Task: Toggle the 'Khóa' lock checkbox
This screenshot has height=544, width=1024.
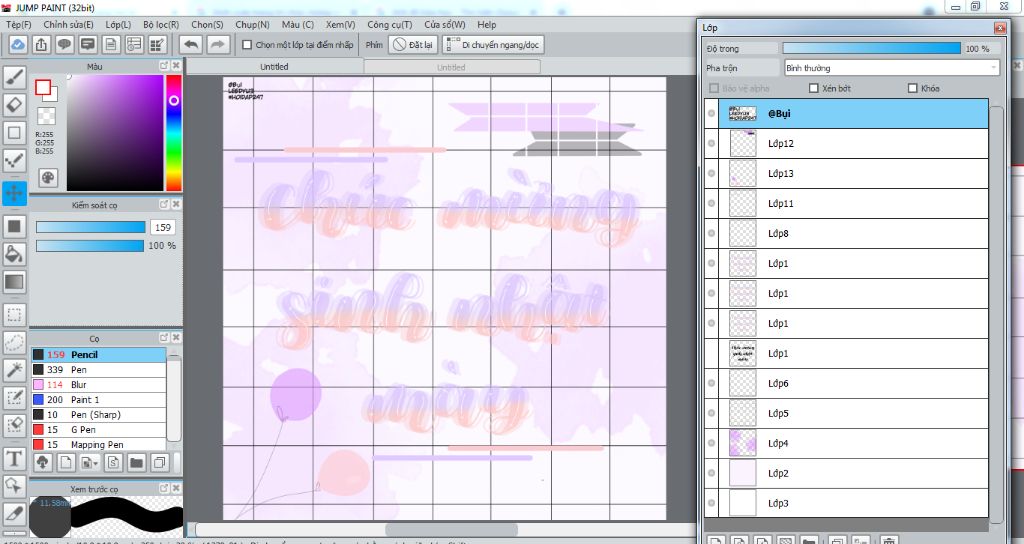Action: pos(913,88)
